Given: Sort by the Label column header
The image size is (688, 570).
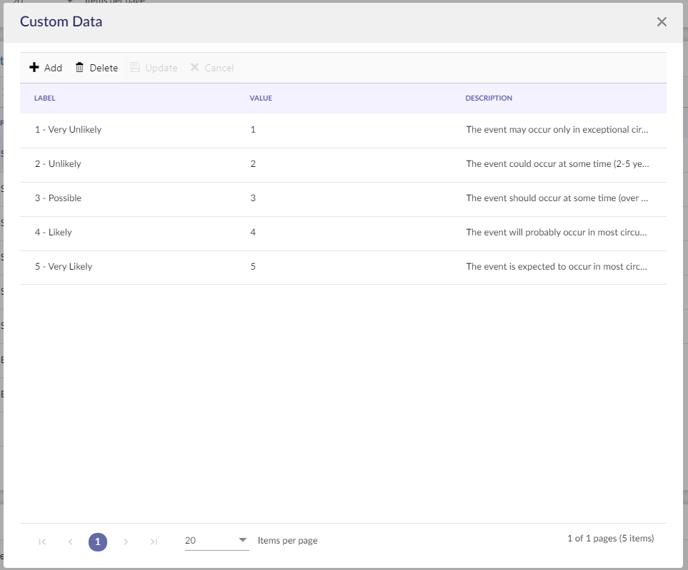Looking at the screenshot, I should pos(45,98).
